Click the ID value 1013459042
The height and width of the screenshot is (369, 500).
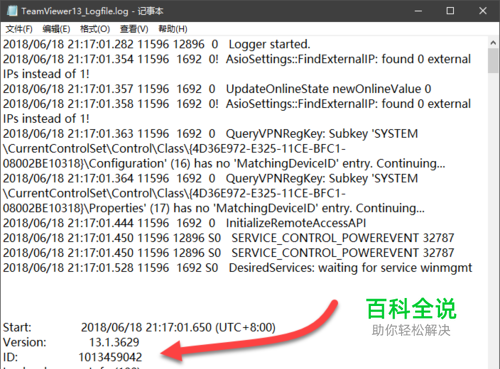tap(110, 357)
